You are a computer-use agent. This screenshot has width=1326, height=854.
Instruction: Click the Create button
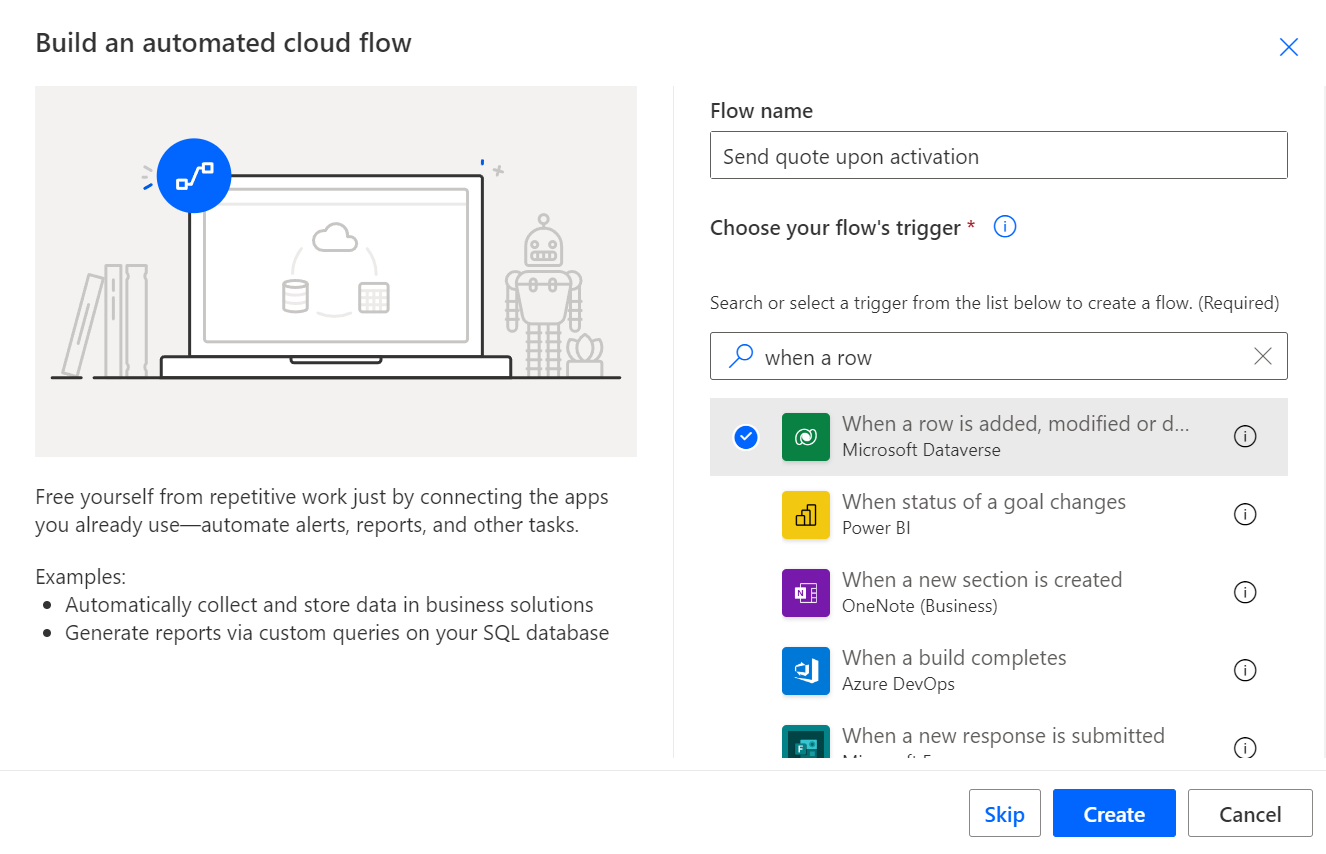pos(1114,813)
